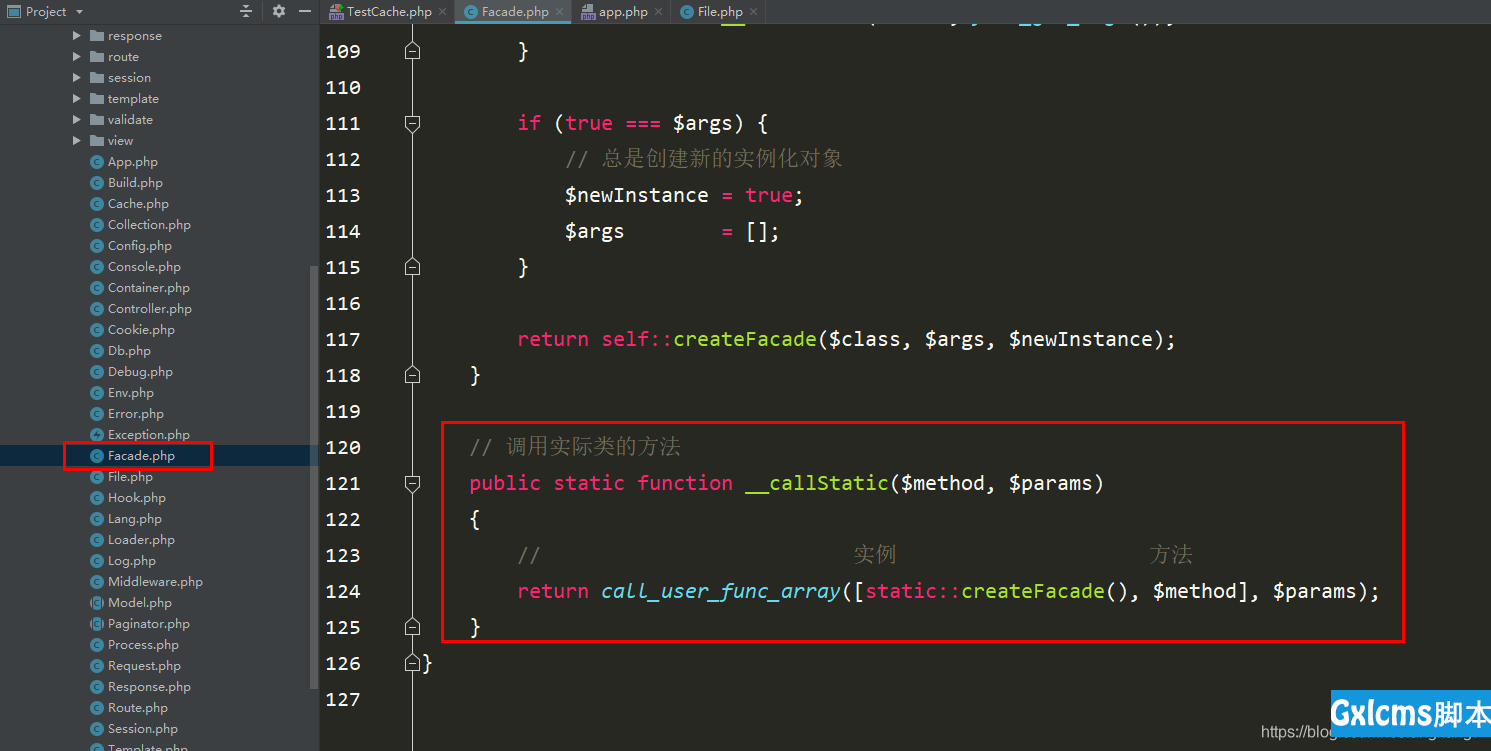Click on __callStatic function name
Viewport: 1491px width, 751px height.
click(817, 483)
